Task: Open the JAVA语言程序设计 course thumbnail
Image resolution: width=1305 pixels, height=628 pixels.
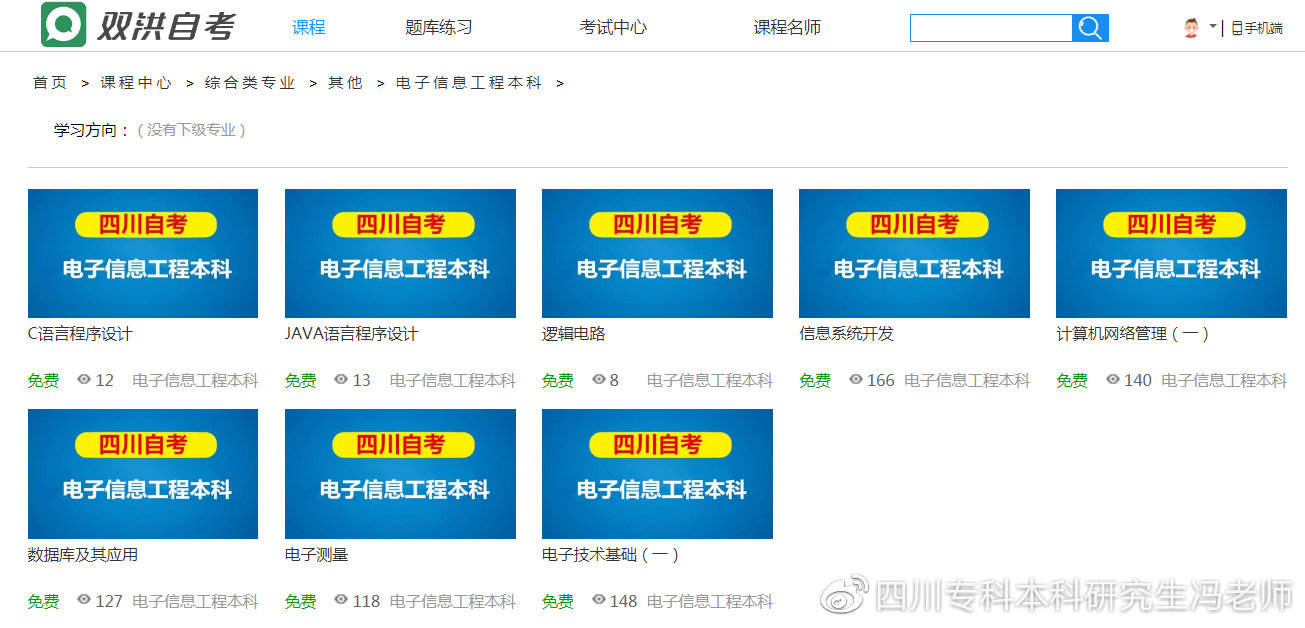Action: [x=399, y=253]
